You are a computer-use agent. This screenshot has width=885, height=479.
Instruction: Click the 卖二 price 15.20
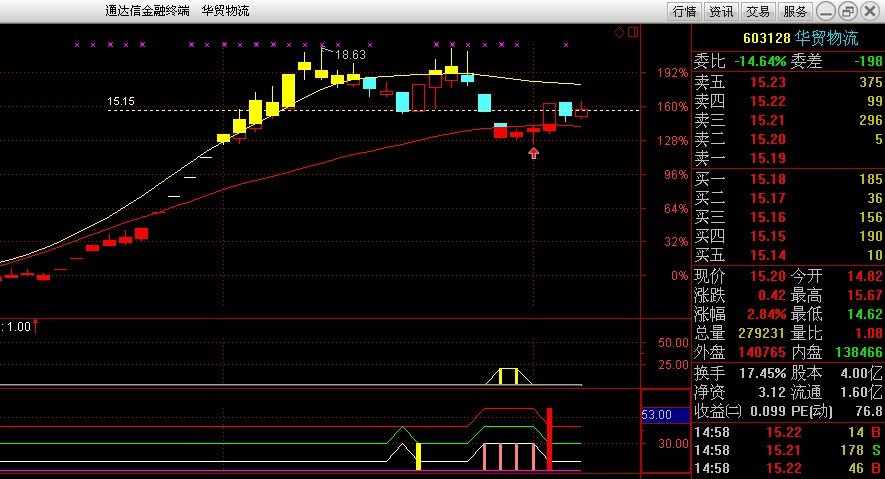(x=768, y=139)
